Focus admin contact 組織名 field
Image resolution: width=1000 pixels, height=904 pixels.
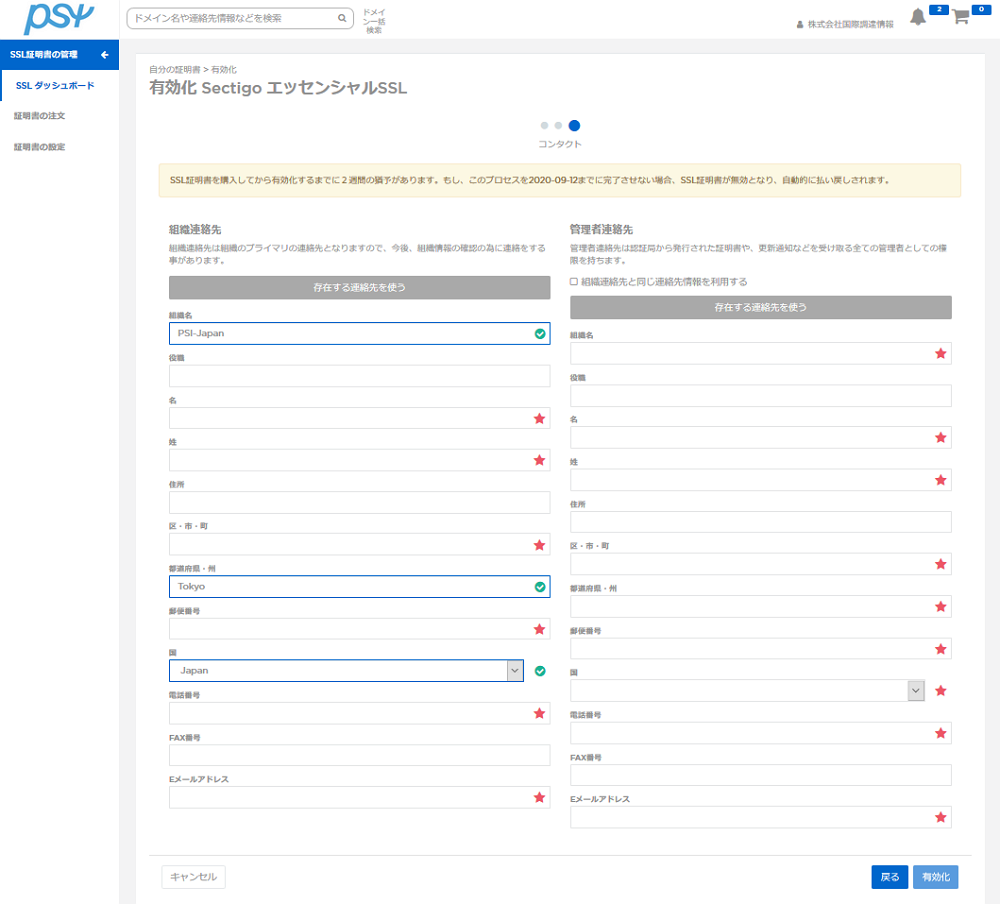[x=760, y=353]
